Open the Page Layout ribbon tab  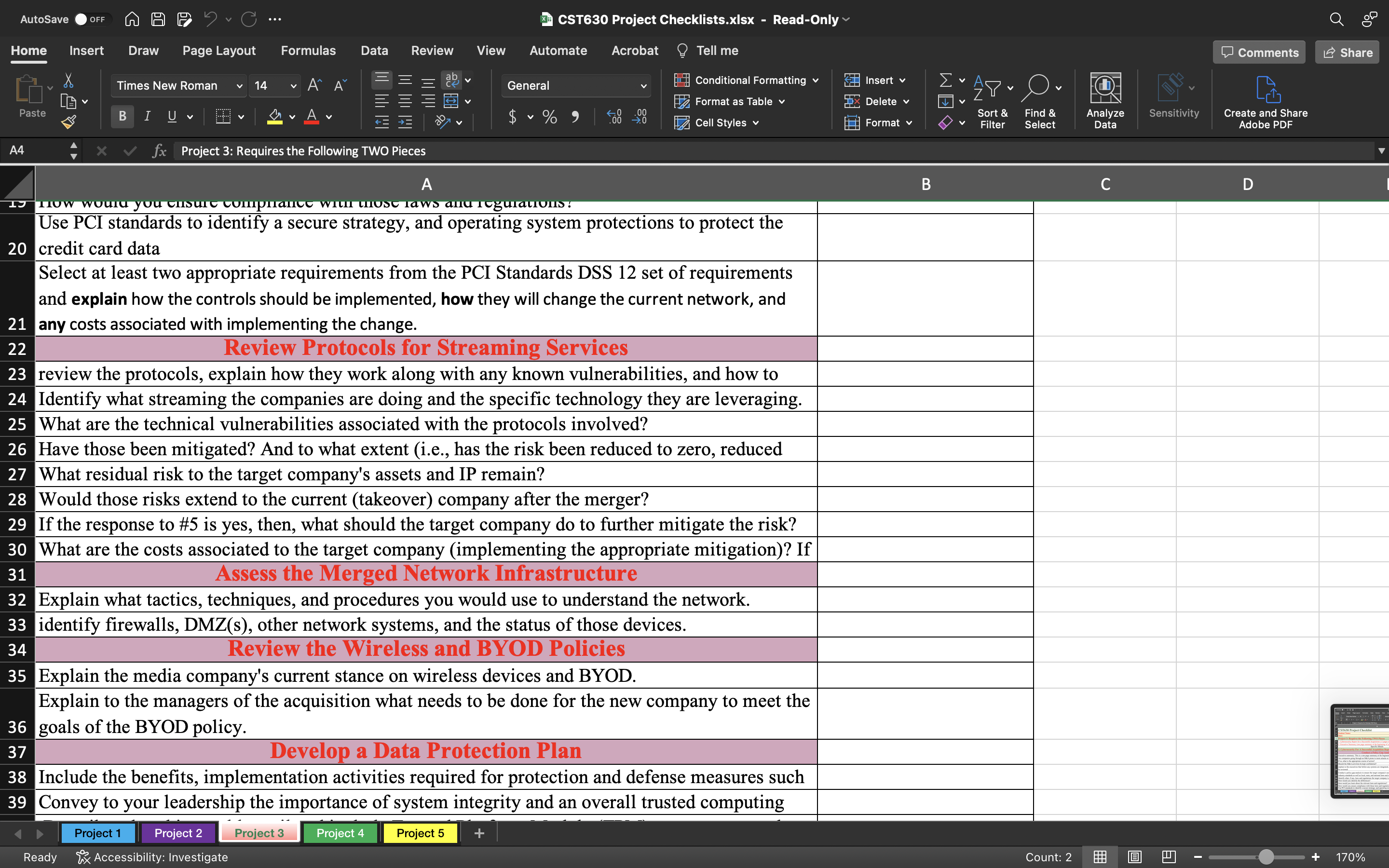pyautogui.click(x=218, y=51)
